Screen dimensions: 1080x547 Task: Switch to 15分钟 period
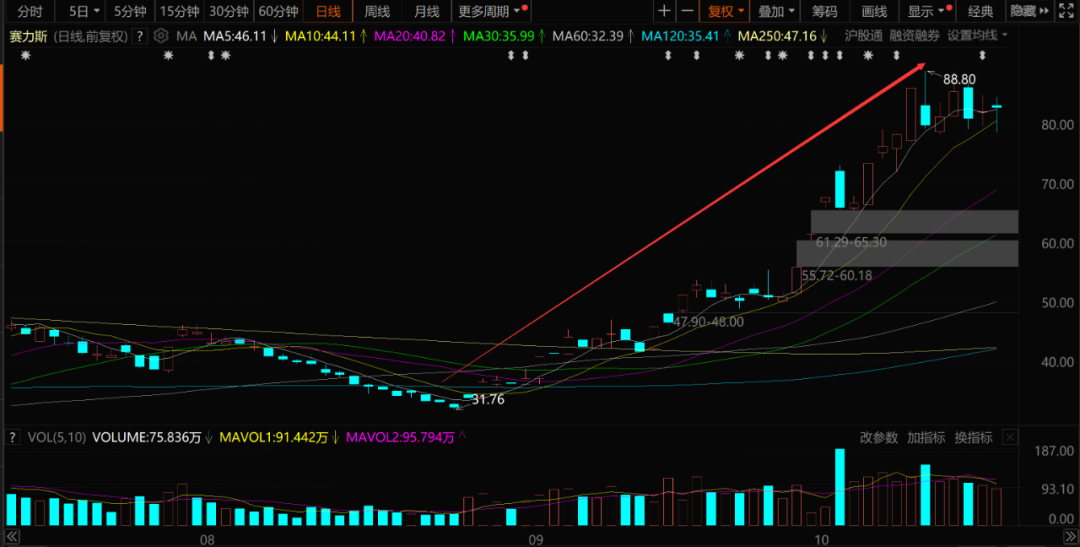(178, 11)
